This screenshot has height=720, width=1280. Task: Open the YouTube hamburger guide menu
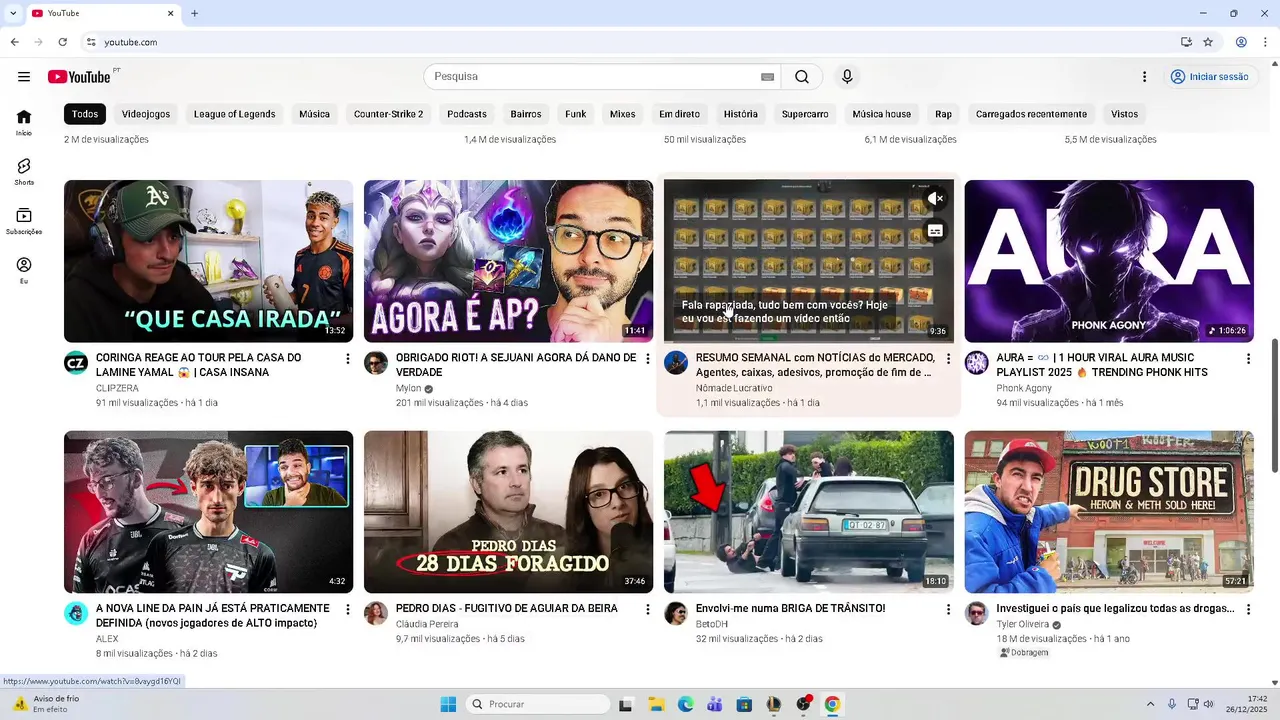pos(24,77)
